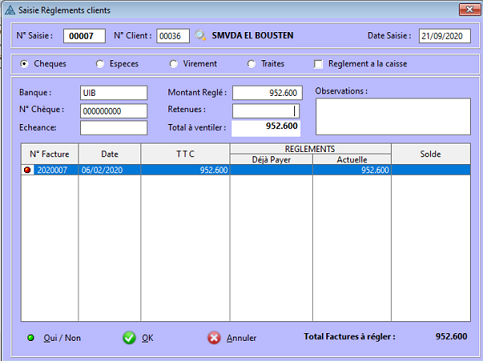Click the Déjà Payer cell of invoice 2020007

[x=271, y=170]
